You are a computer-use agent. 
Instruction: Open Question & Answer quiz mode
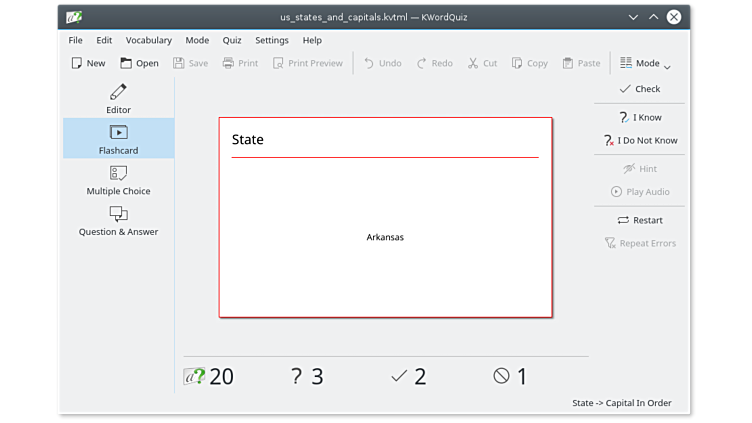pos(118,221)
